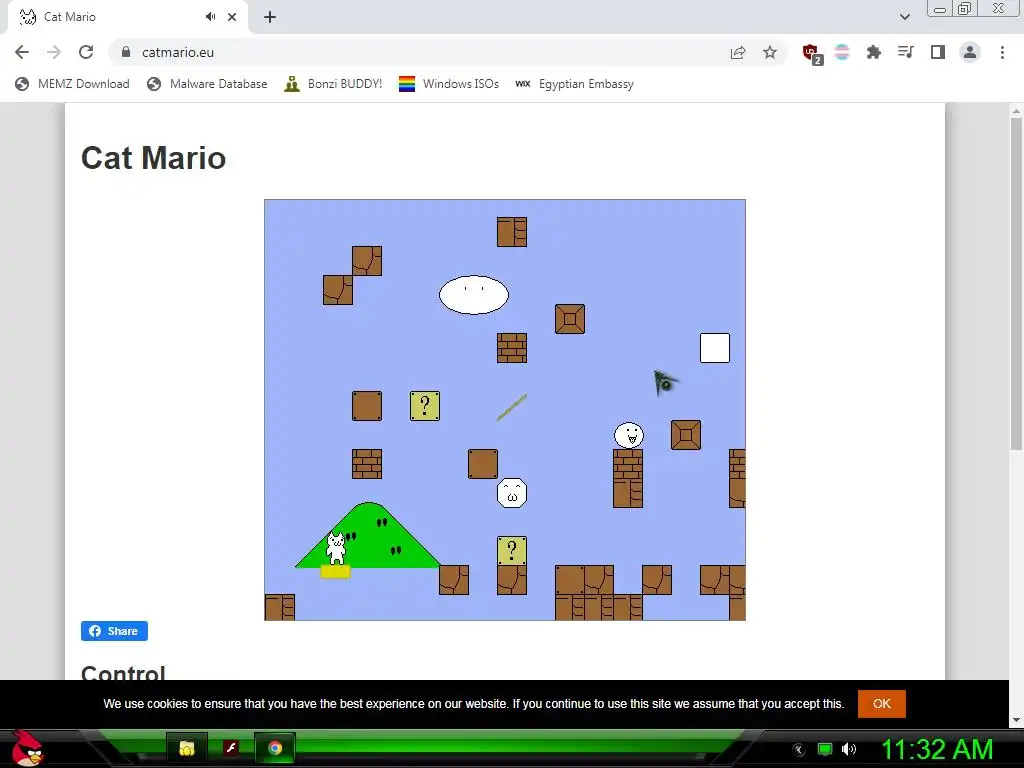This screenshot has height=768, width=1024.
Task: Click the scrollbar up arrow
Action: pyautogui.click(x=1016, y=111)
